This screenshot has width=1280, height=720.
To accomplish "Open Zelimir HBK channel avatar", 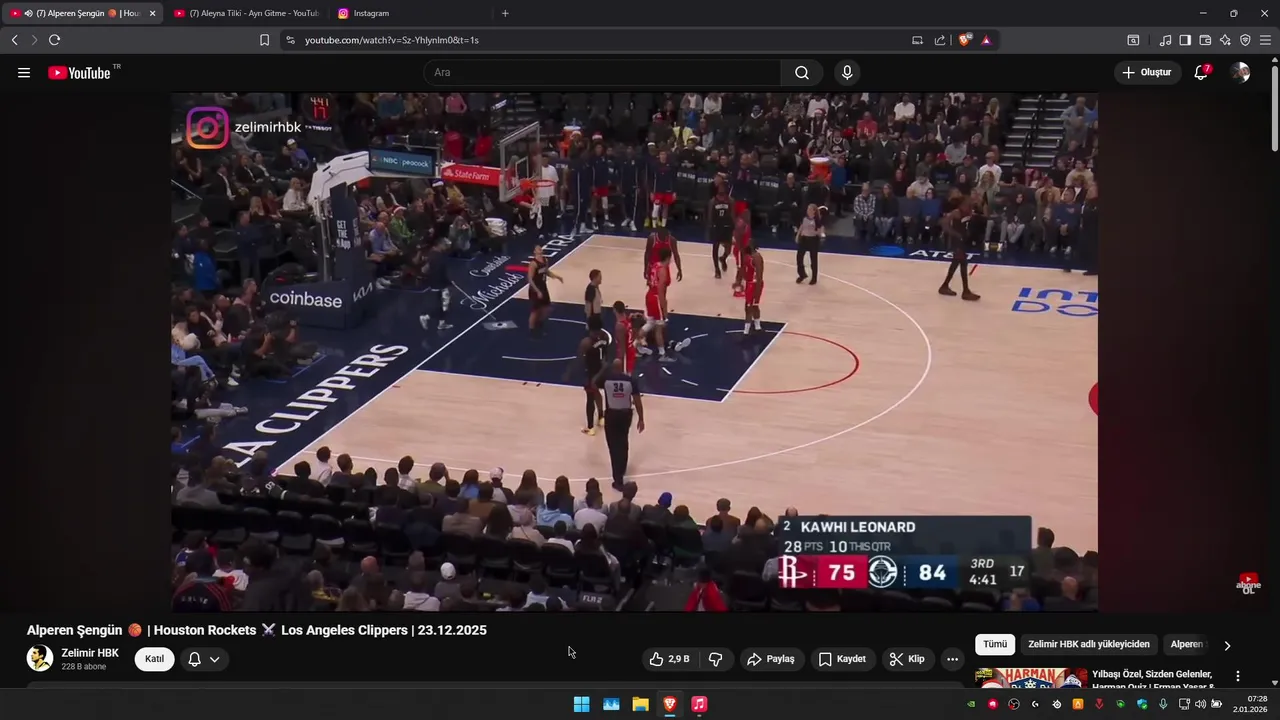I will [x=40, y=658].
